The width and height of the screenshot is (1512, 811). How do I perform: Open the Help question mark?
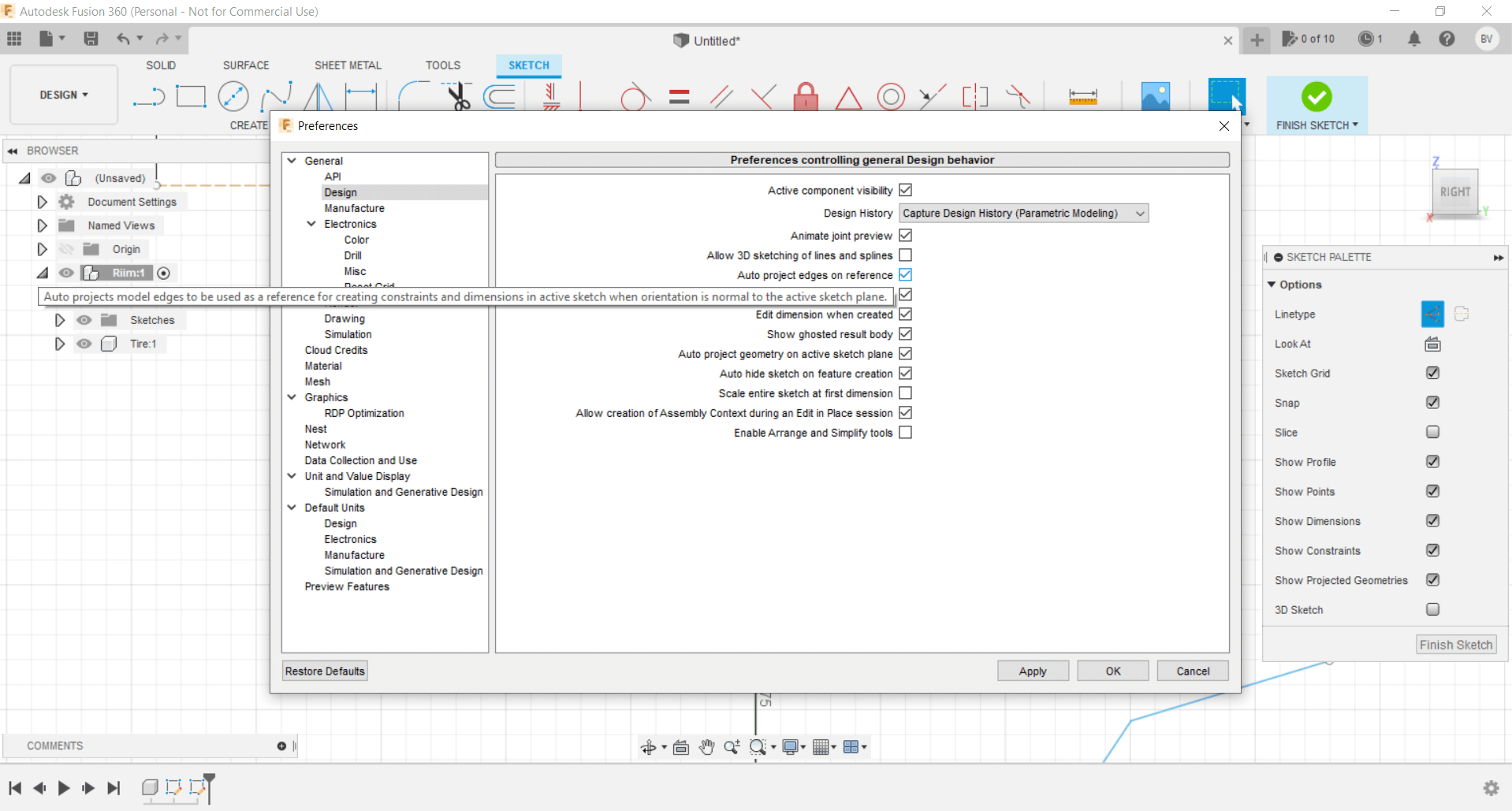click(1447, 39)
